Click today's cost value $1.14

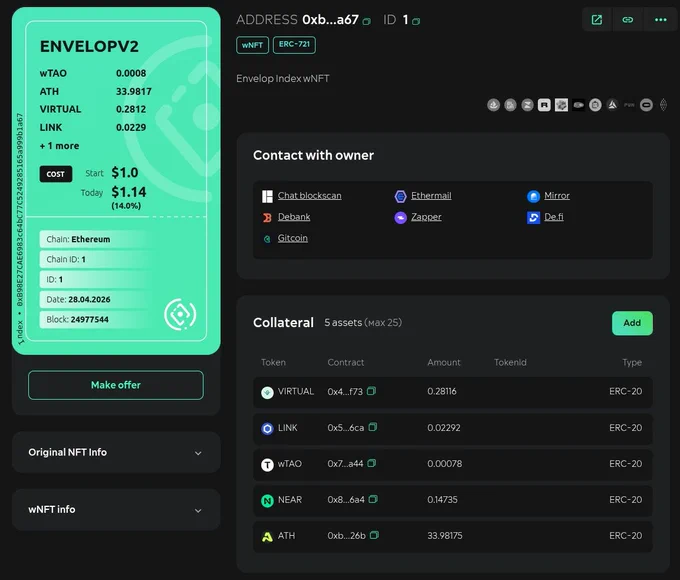click(129, 192)
